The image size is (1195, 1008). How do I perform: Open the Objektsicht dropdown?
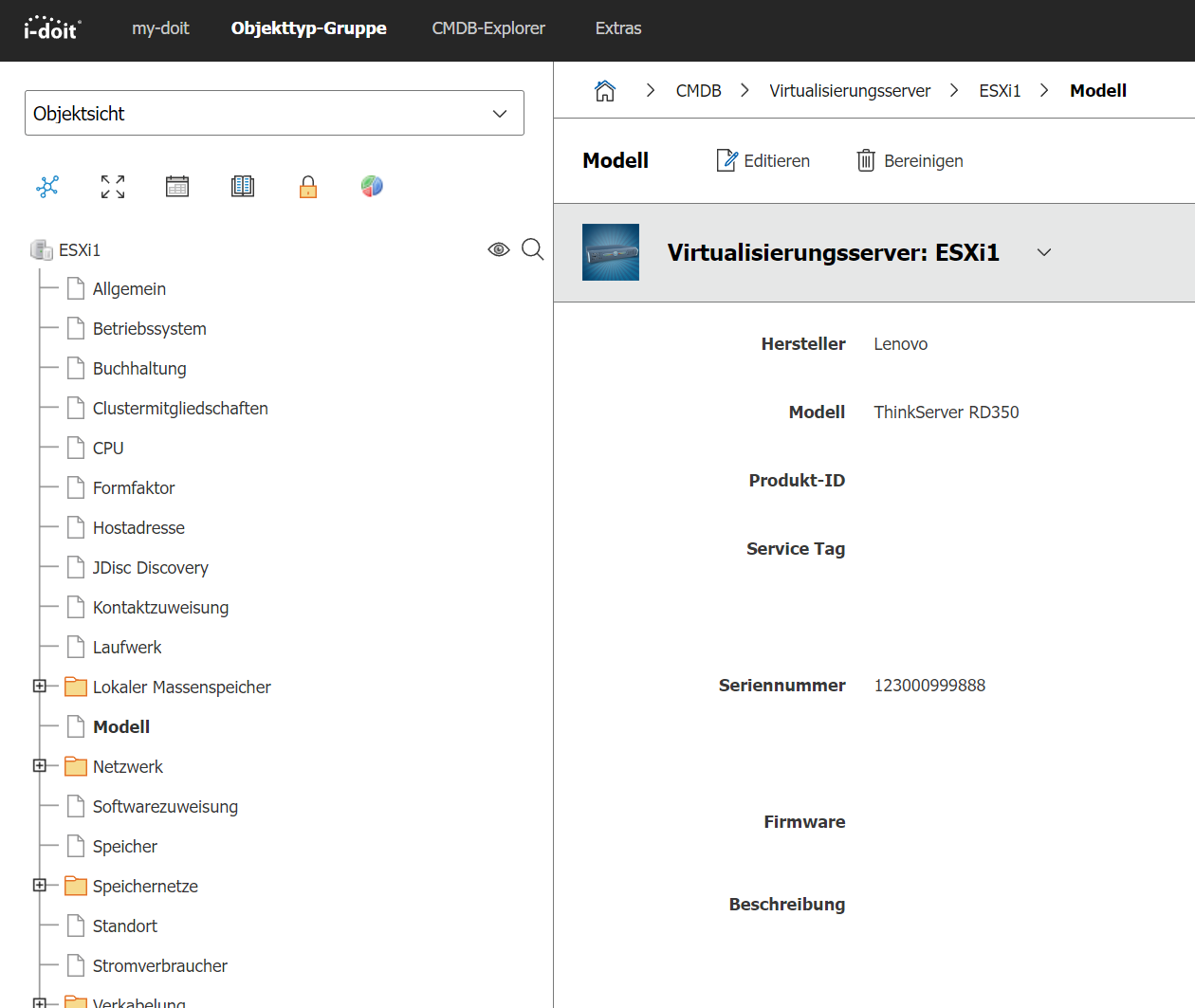[x=274, y=113]
